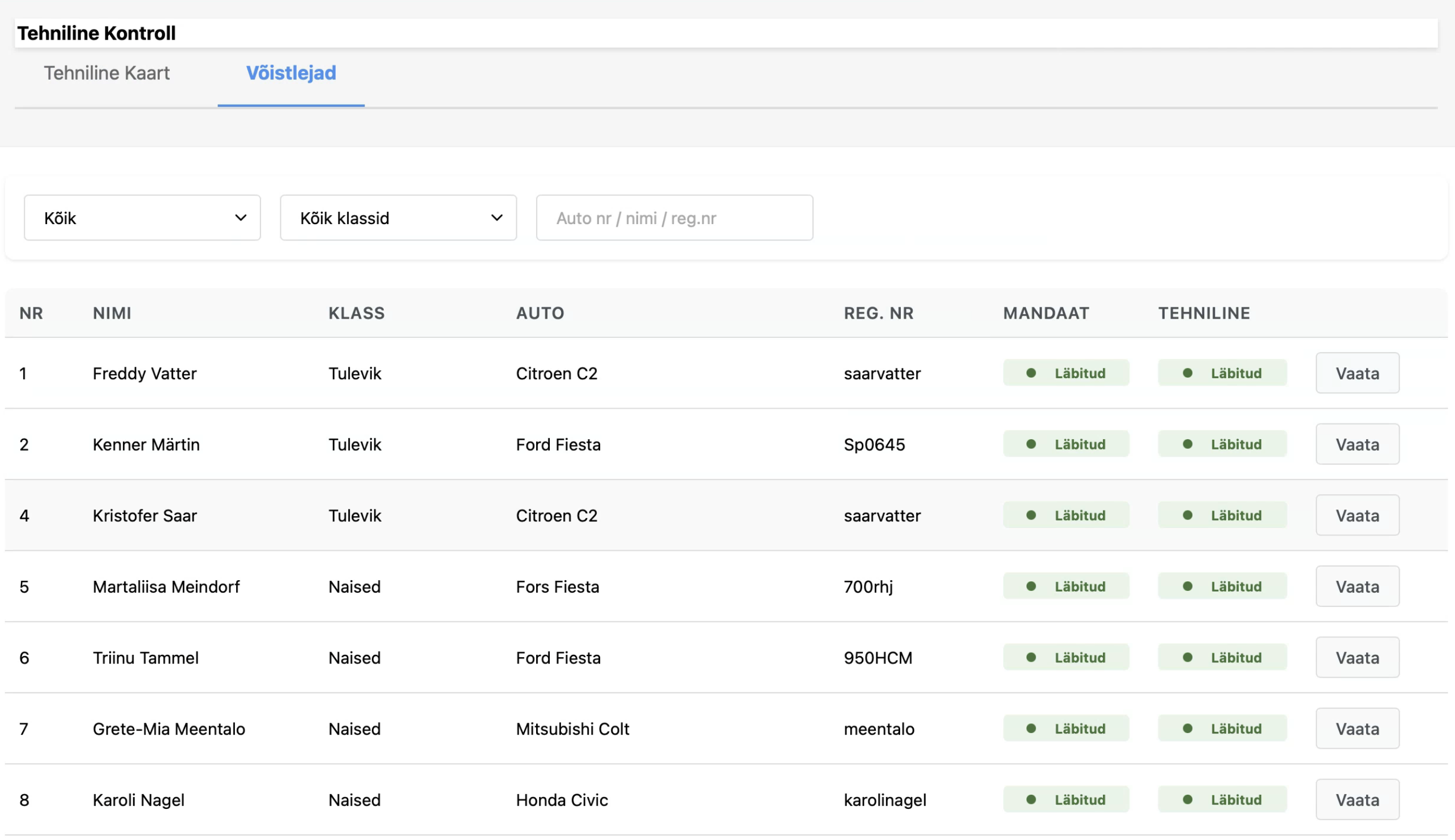The height and width of the screenshot is (840, 1455).
Task: Switch to the Tehniline Kaart tab
Action: click(107, 73)
